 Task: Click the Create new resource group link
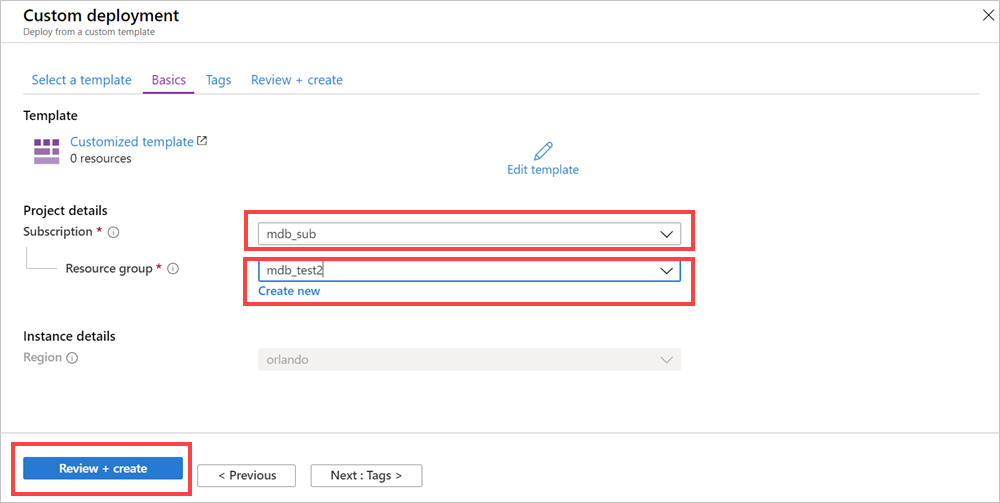click(289, 291)
